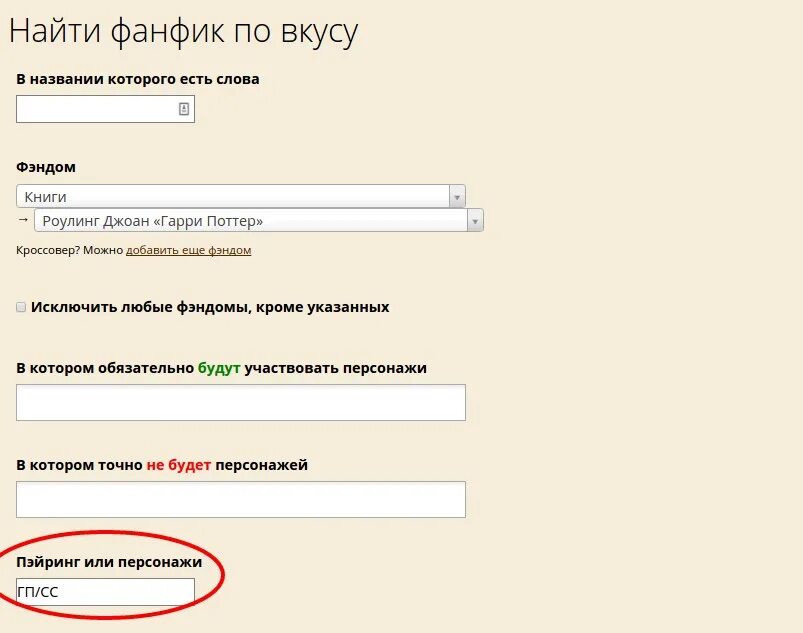Click the добавить еще фэндом link
The height and width of the screenshot is (633, 803).
coord(188,250)
